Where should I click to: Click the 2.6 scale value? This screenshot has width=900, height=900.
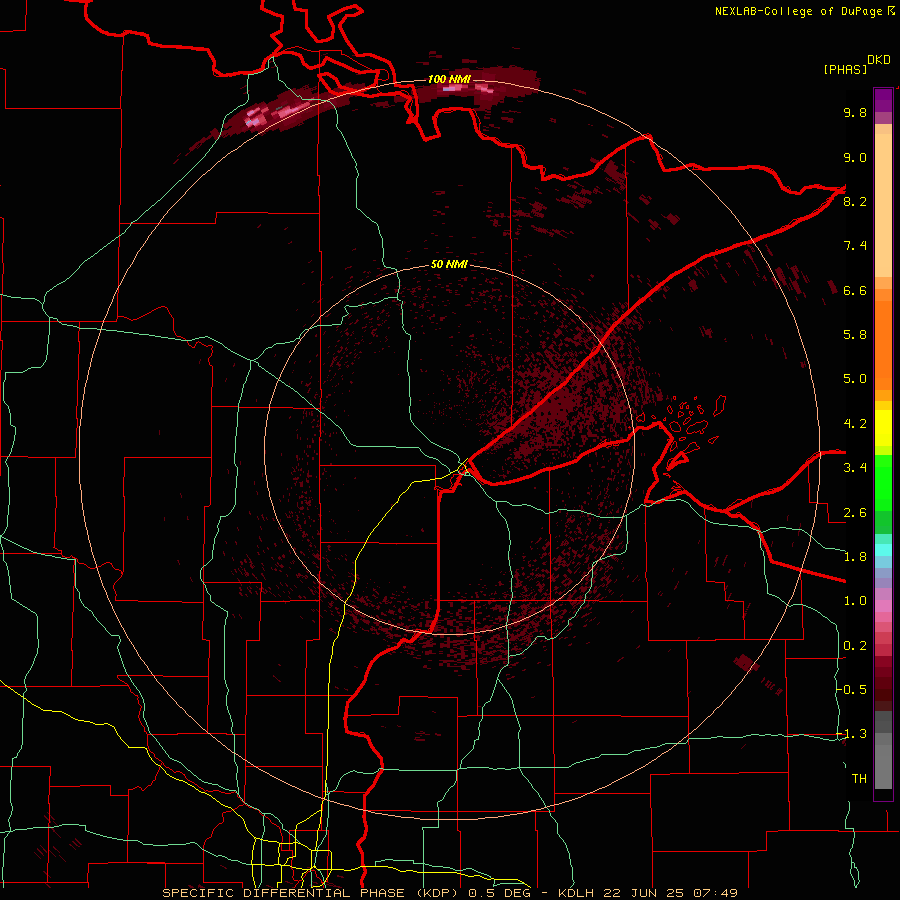[855, 513]
